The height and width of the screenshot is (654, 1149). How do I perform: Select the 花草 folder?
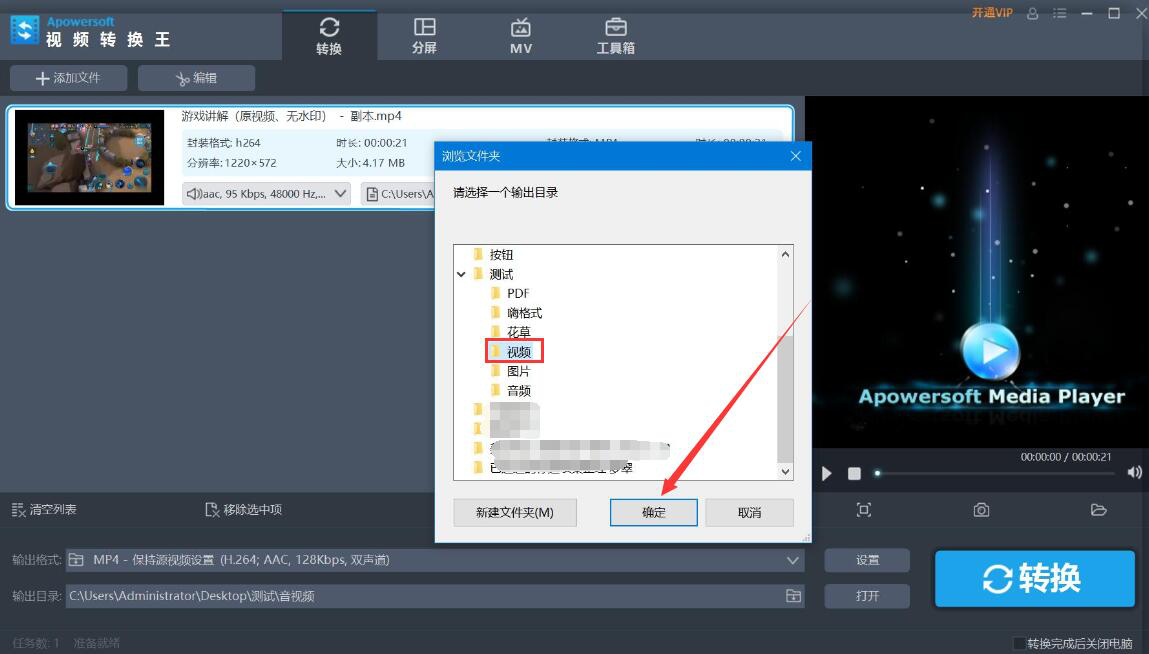(x=518, y=332)
